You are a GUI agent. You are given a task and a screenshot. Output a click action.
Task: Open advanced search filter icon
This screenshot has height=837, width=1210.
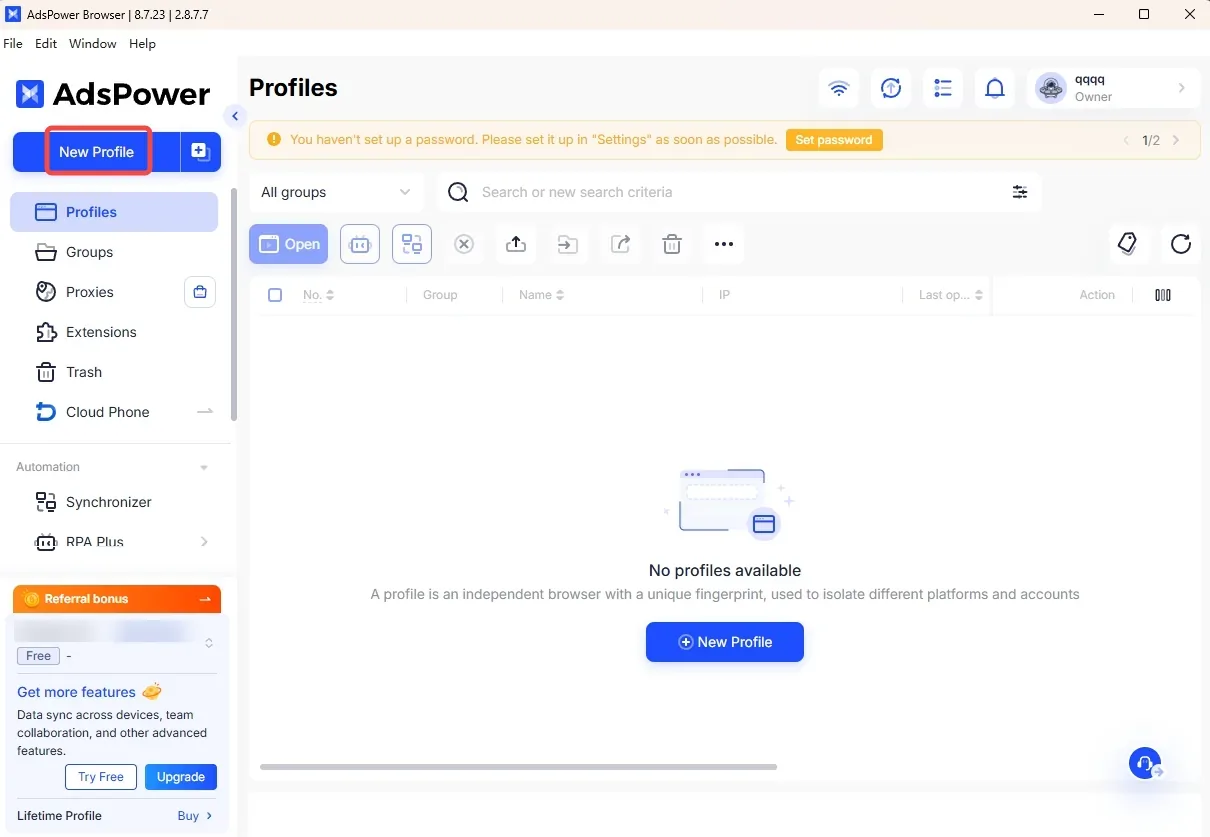(x=1020, y=192)
